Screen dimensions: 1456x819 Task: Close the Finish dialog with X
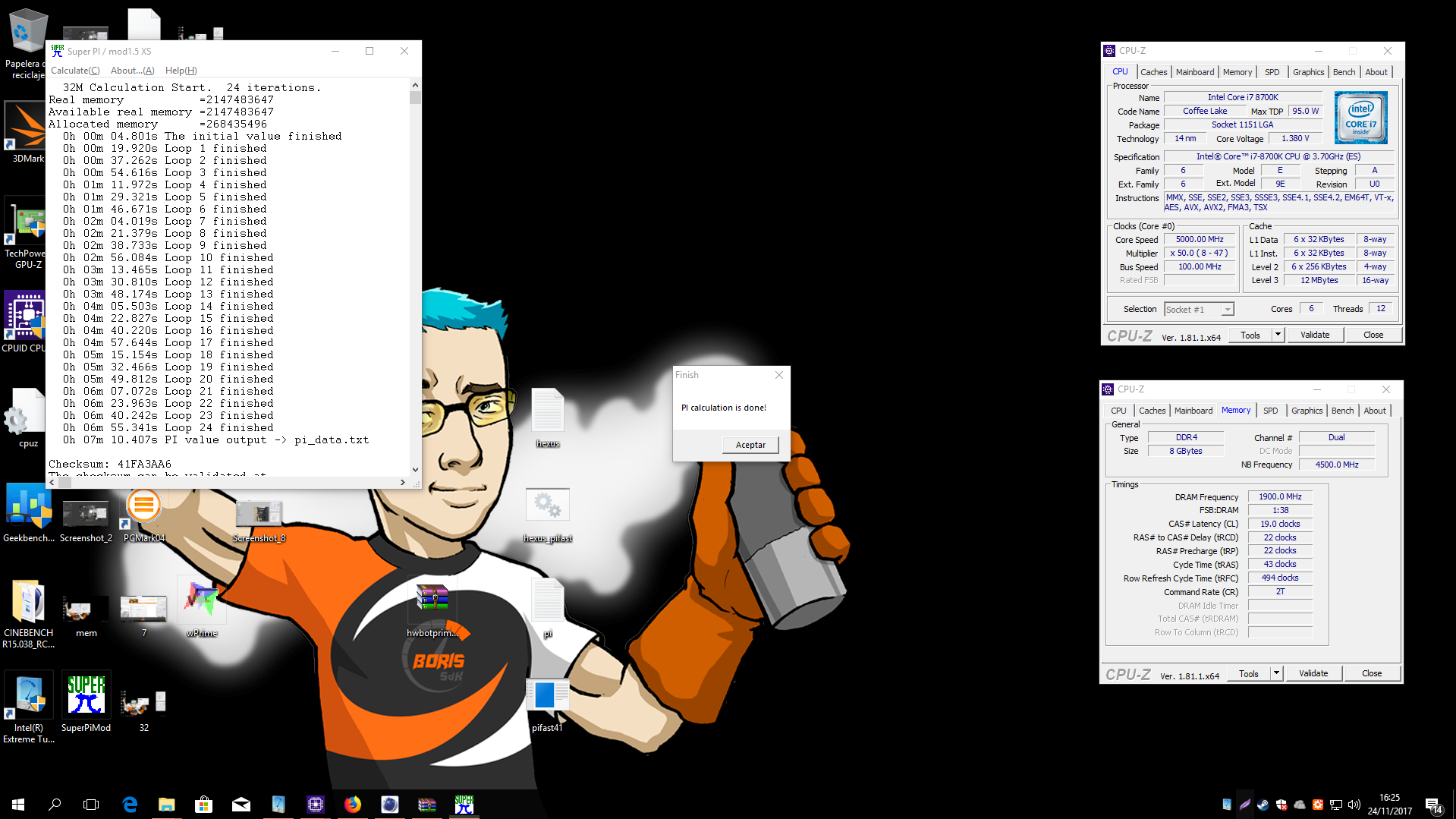coord(778,375)
